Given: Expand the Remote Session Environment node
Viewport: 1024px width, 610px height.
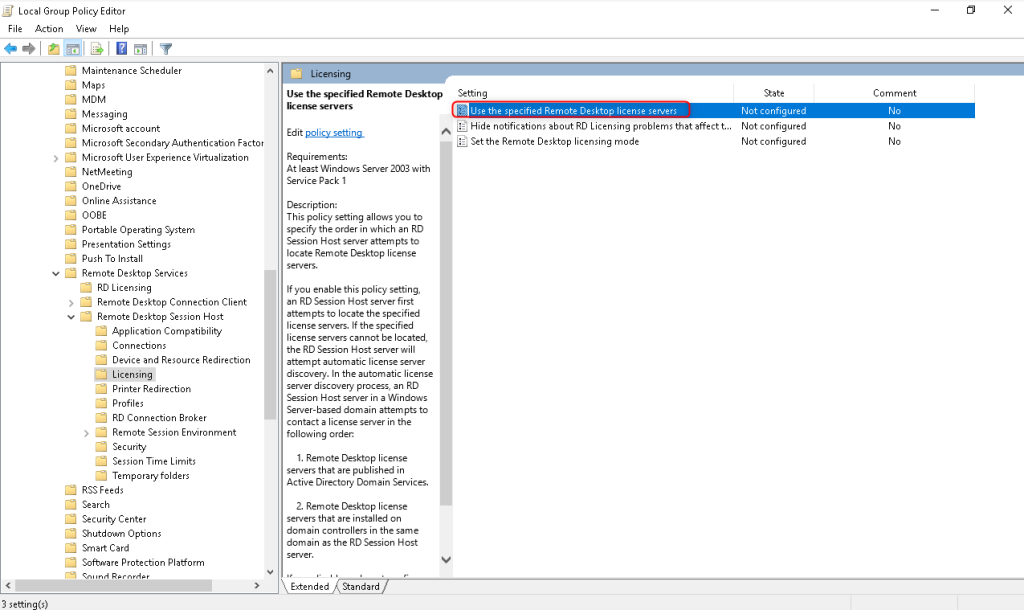Looking at the screenshot, I should 86,433.
